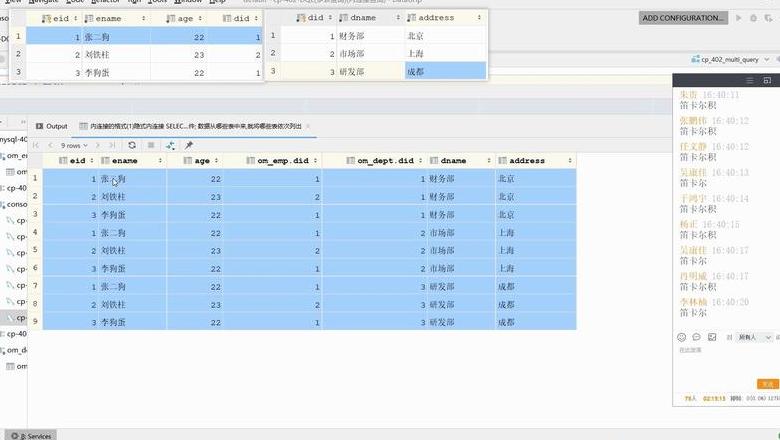Viewport: 780px width, 440px height.
Task: Click the 张二狗 cell in result row 1
Action: [x=132, y=179]
